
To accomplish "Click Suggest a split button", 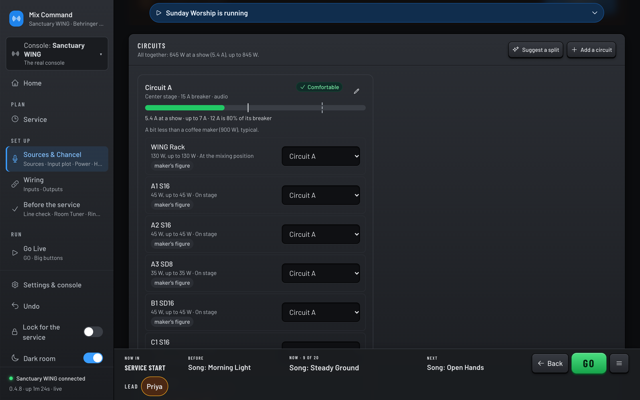I will [x=536, y=50].
